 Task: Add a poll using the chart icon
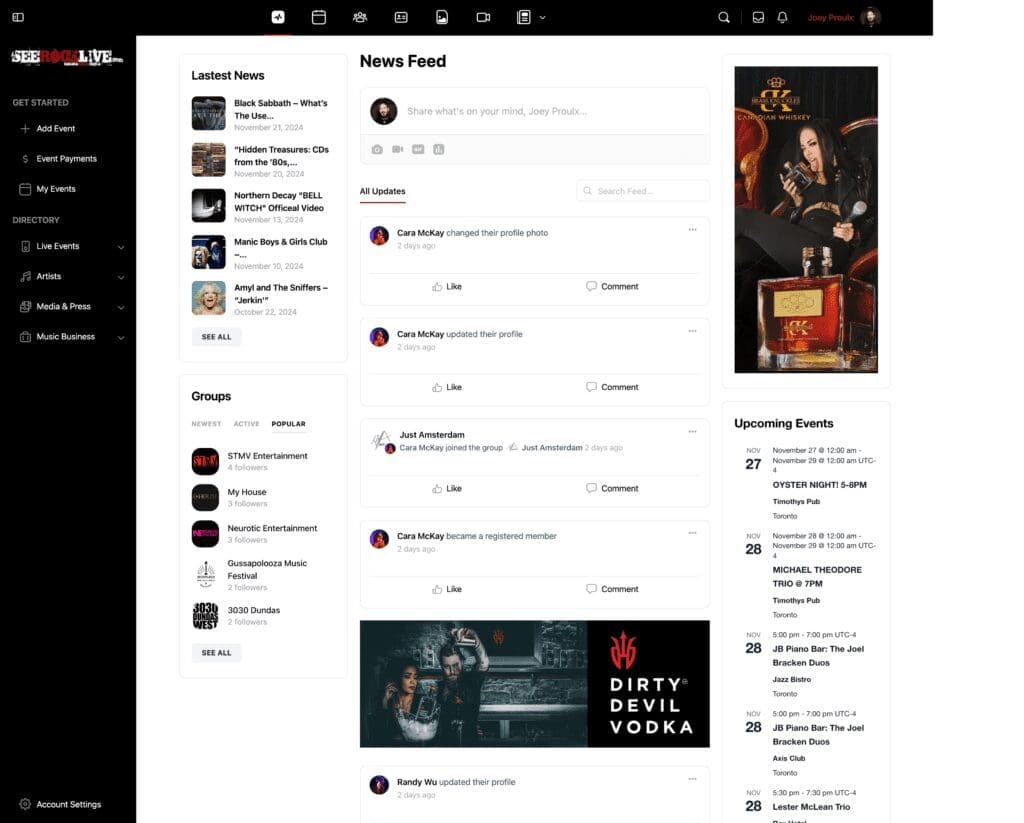coord(438,149)
